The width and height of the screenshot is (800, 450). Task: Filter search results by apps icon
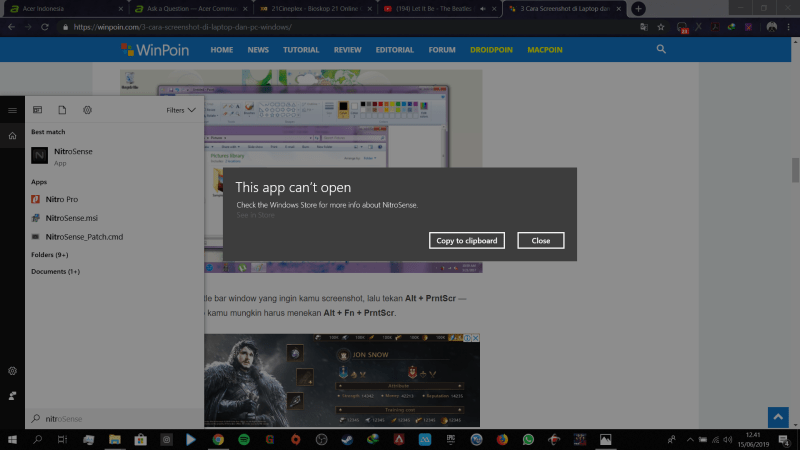37,110
